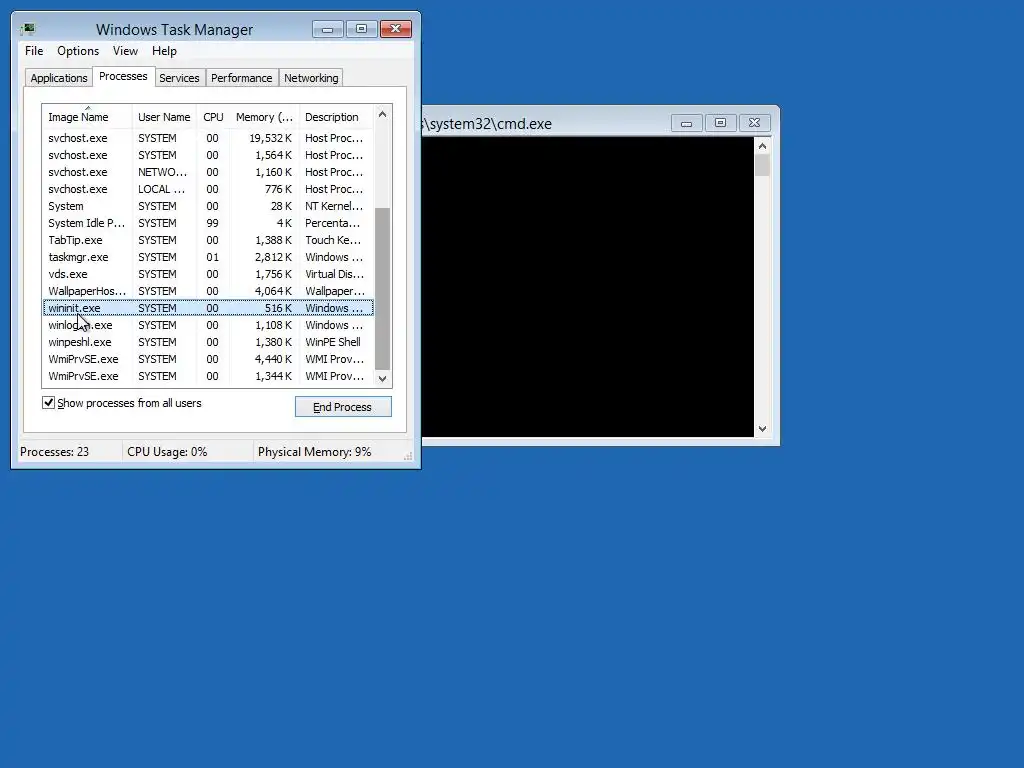Sort by User Name column header
The height and width of the screenshot is (768, 1024).
click(x=164, y=117)
